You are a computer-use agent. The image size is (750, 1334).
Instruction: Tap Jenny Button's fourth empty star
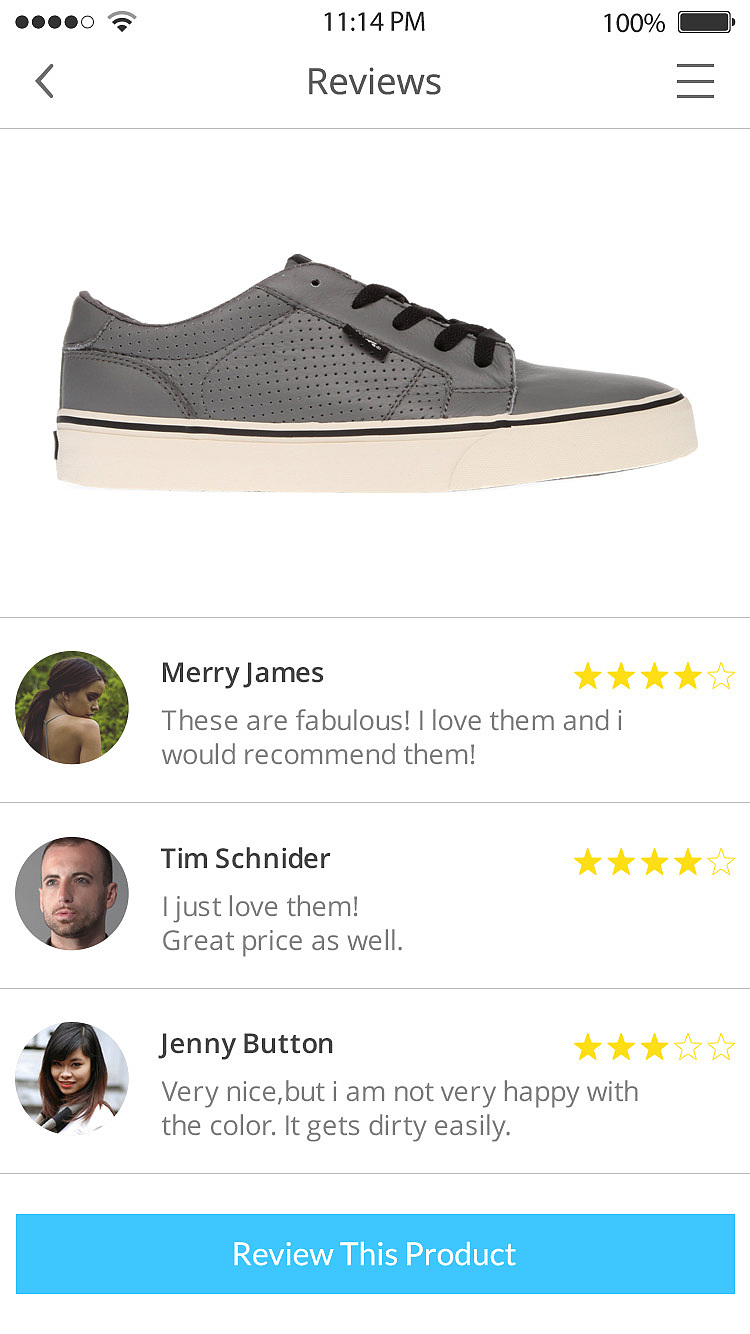688,1047
